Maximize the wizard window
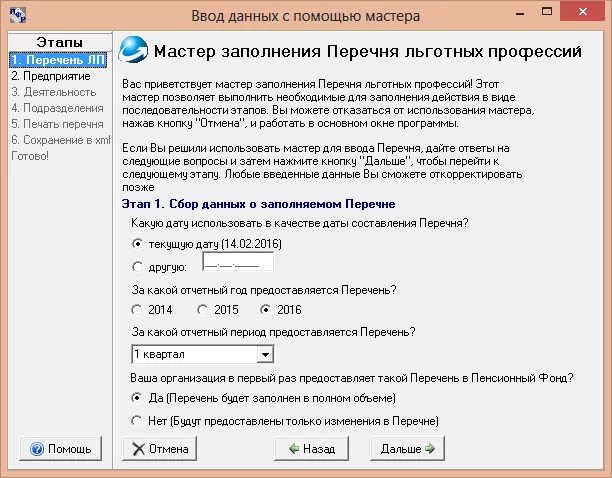The height and width of the screenshot is (478, 612). pyautogui.click(x=547, y=12)
